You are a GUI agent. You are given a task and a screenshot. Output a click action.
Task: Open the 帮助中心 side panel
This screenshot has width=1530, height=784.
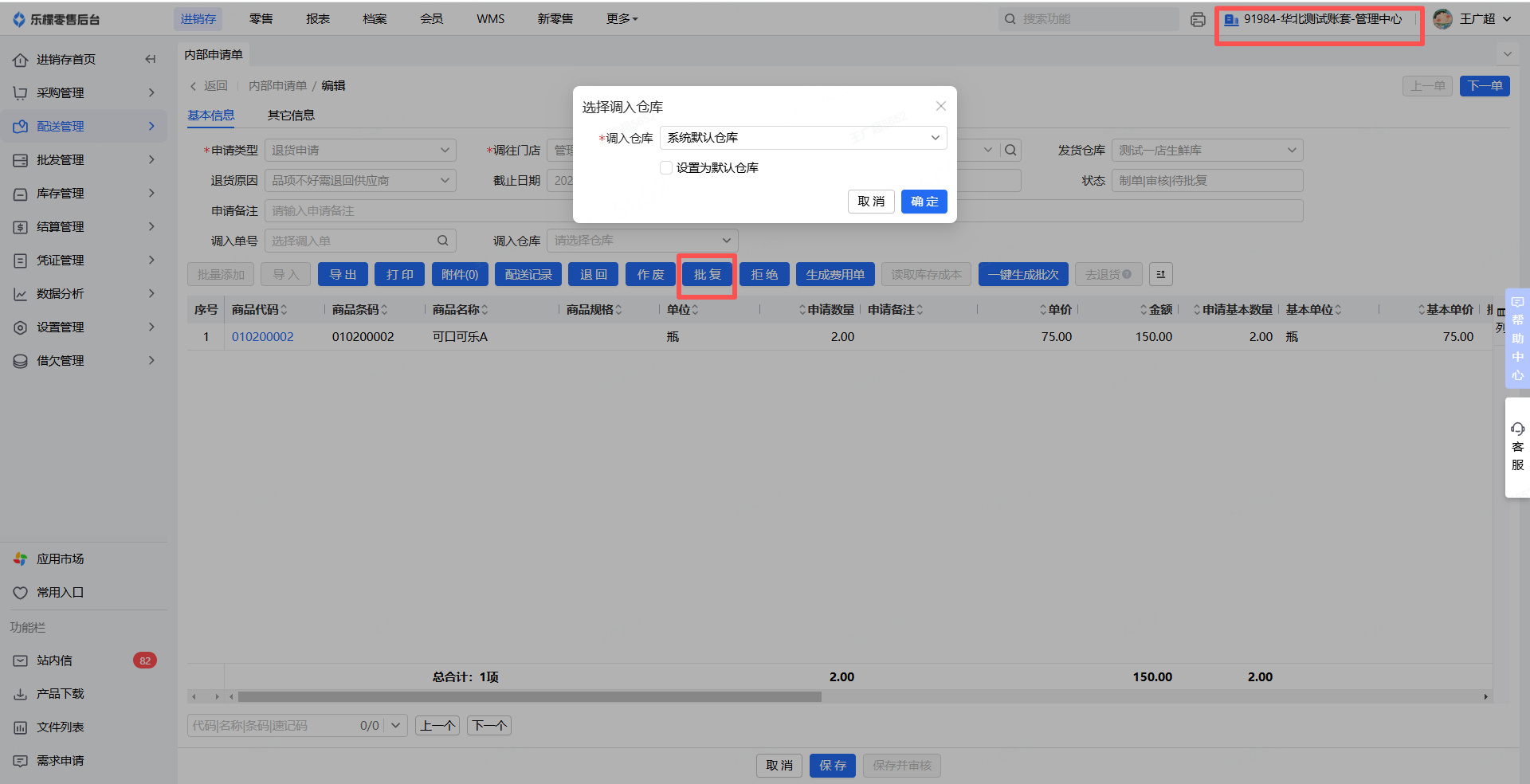[x=1517, y=338]
